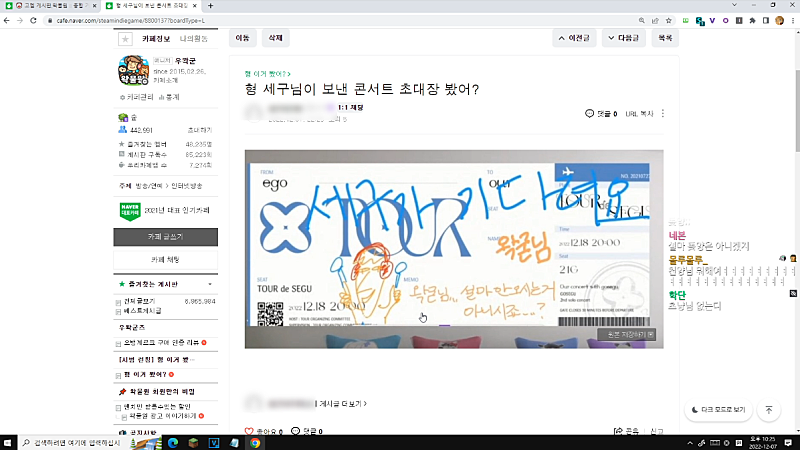Open Microsoft Edge from the taskbar
The height and width of the screenshot is (450, 800).
point(173,443)
